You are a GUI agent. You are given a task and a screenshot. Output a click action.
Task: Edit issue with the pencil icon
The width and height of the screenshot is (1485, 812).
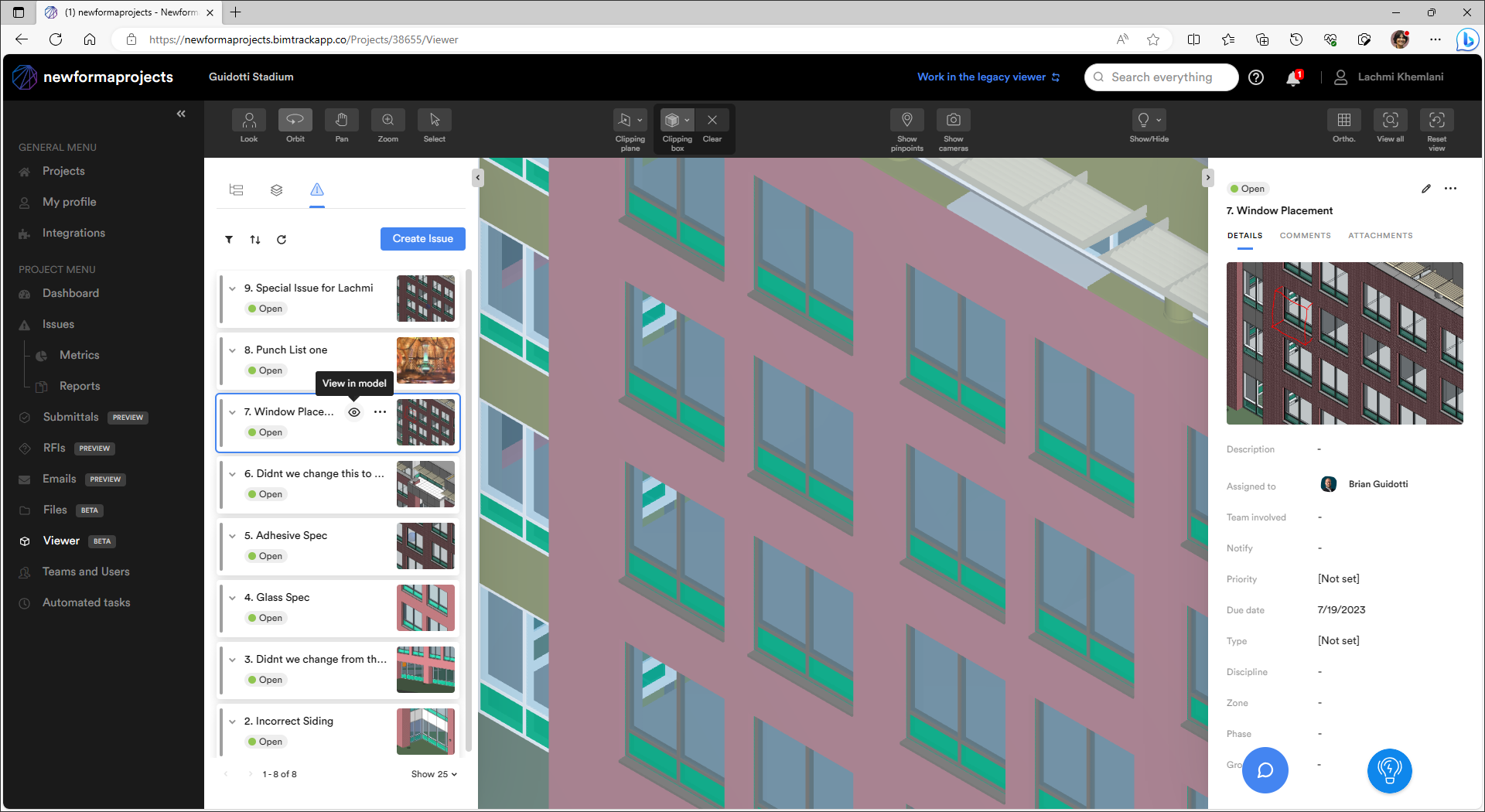click(1426, 189)
